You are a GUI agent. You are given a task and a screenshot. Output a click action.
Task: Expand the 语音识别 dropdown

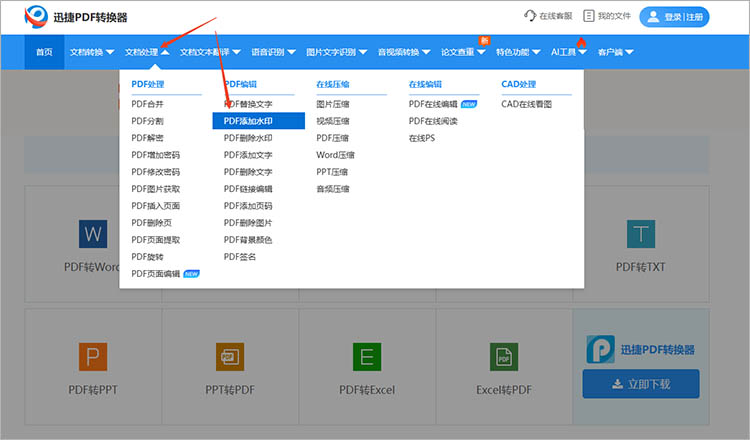(273, 52)
